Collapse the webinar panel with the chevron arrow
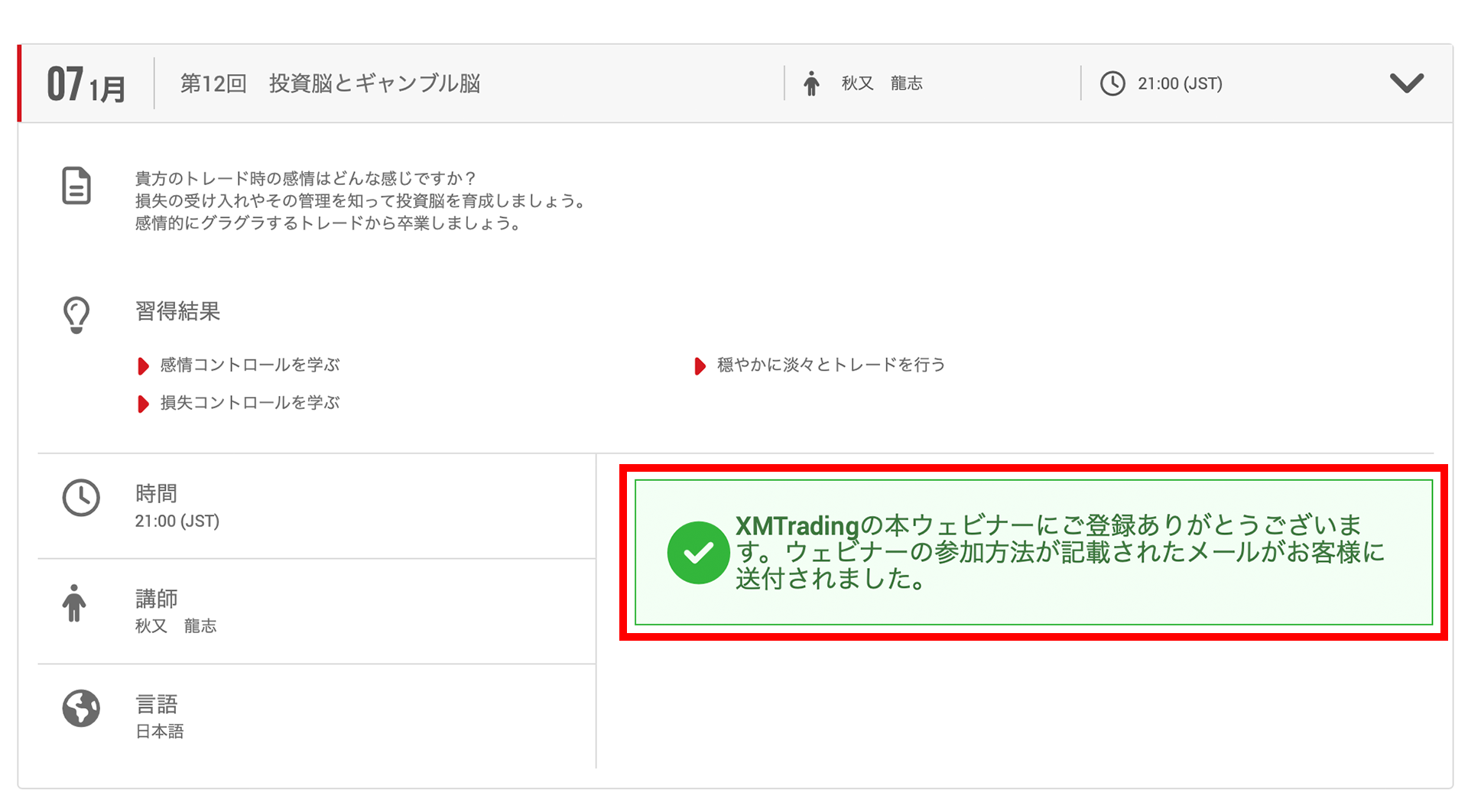1468x812 pixels. (x=1405, y=83)
